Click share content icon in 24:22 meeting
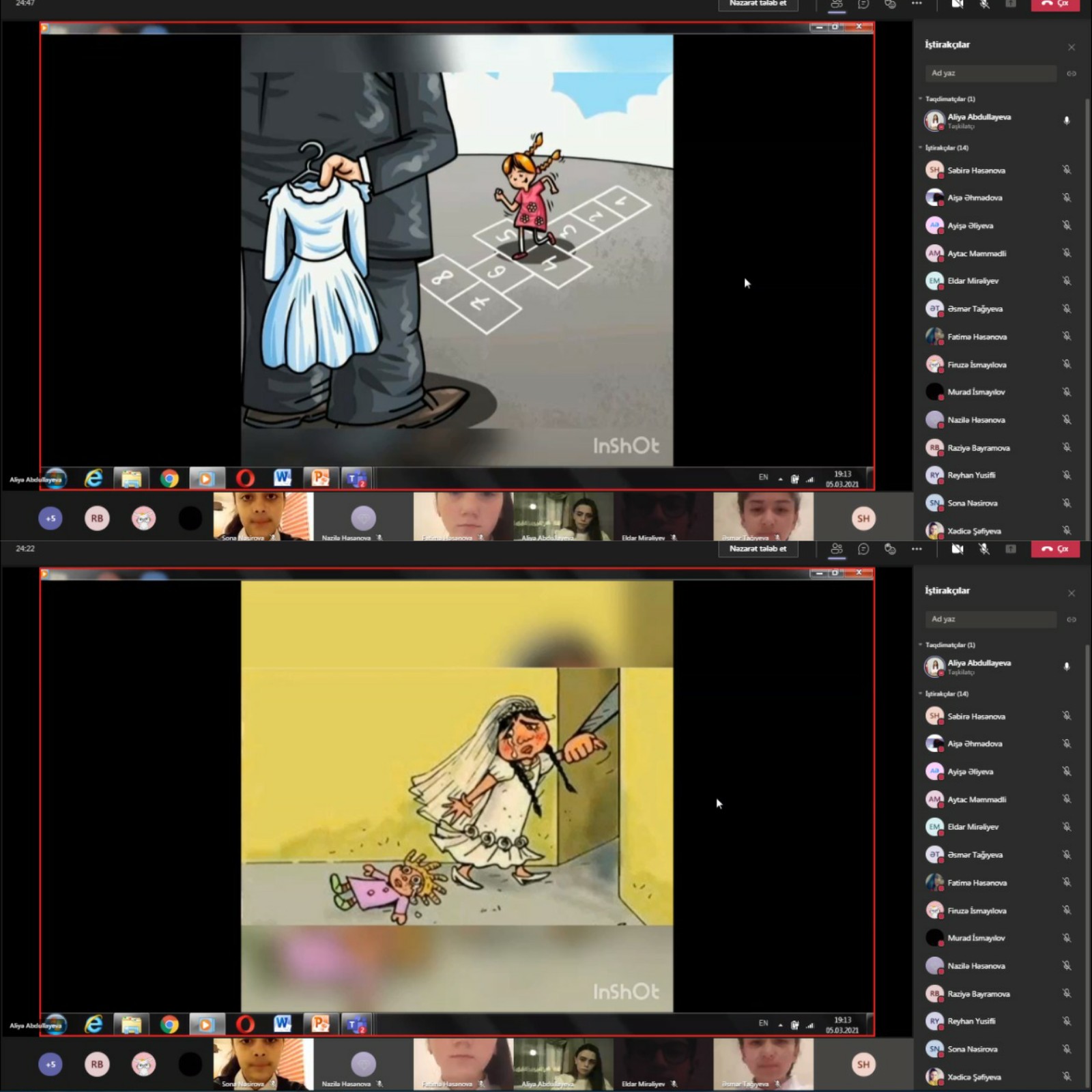The width and height of the screenshot is (1092, 1092). [1011, 549]
